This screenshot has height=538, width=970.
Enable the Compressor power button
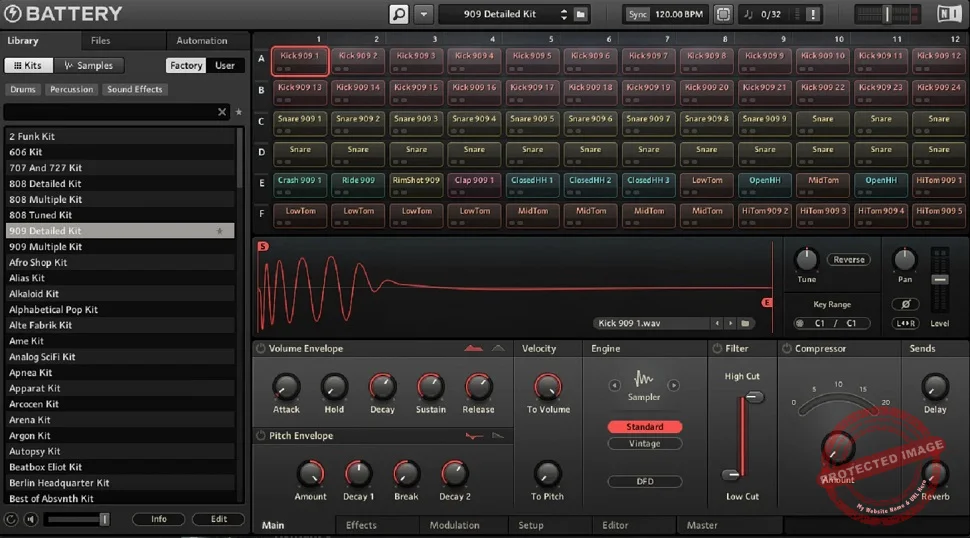coord(786,349)
